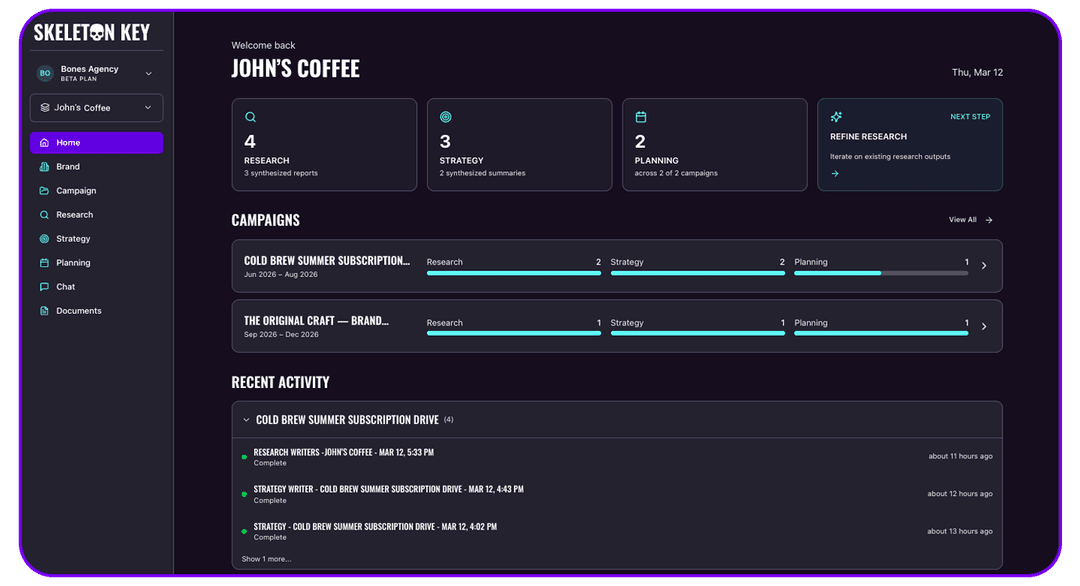Screen dimensions: 1080x586
Task: Click 'Jun 2026 – Aug 2026' date range
Action: click(281, 275)
